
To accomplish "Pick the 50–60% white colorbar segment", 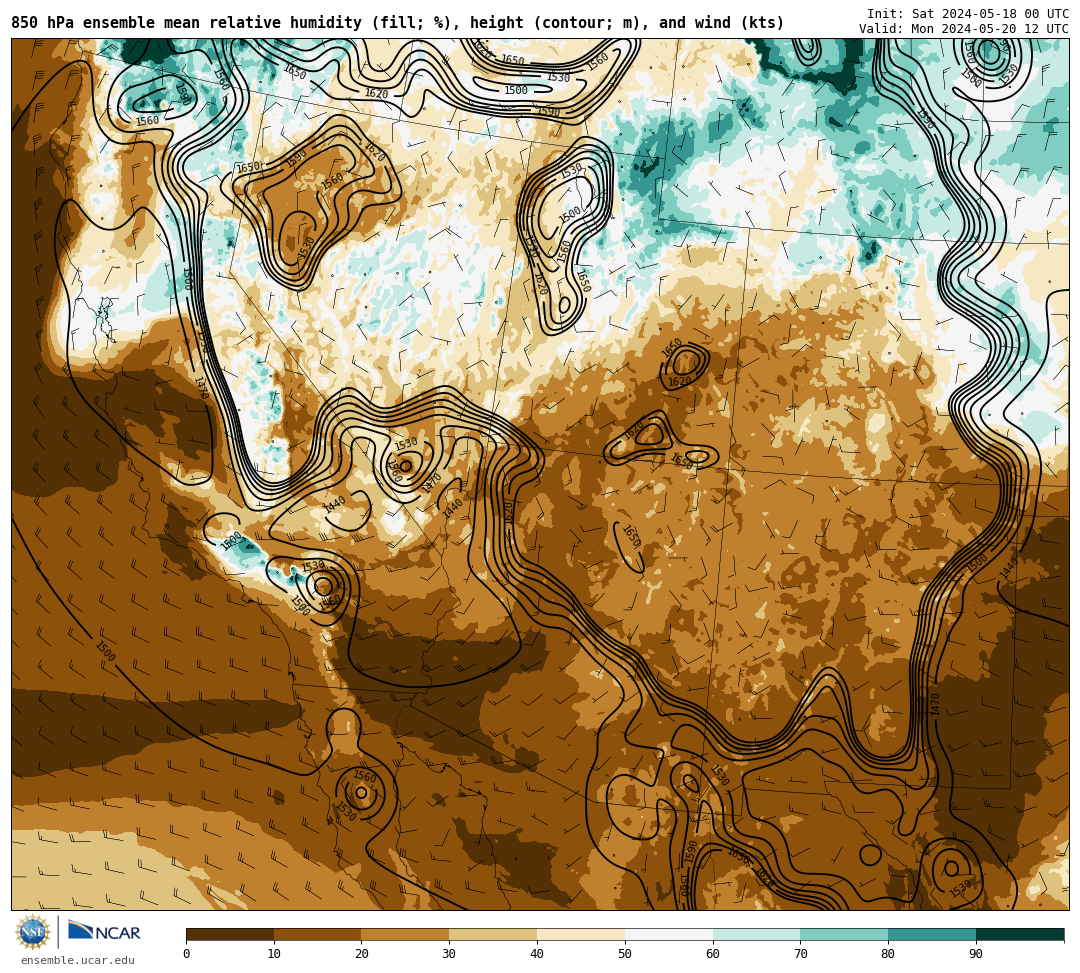I will pyautogui.click(x=669, y=934).
